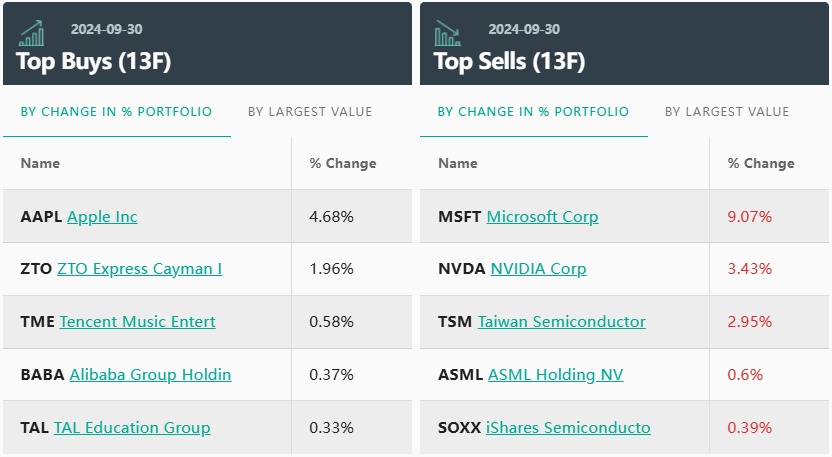832x457 pixels.
Task: Click the NVIDIA Corp link
Action: (538, 269)
